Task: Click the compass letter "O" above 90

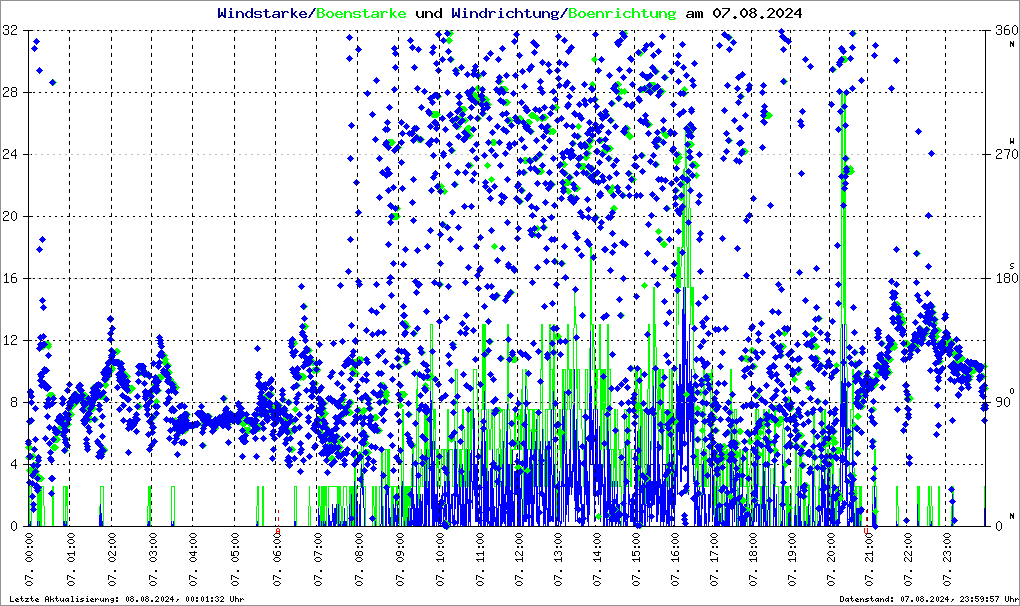Action: pyautogui.click(x=1012, y=391)
